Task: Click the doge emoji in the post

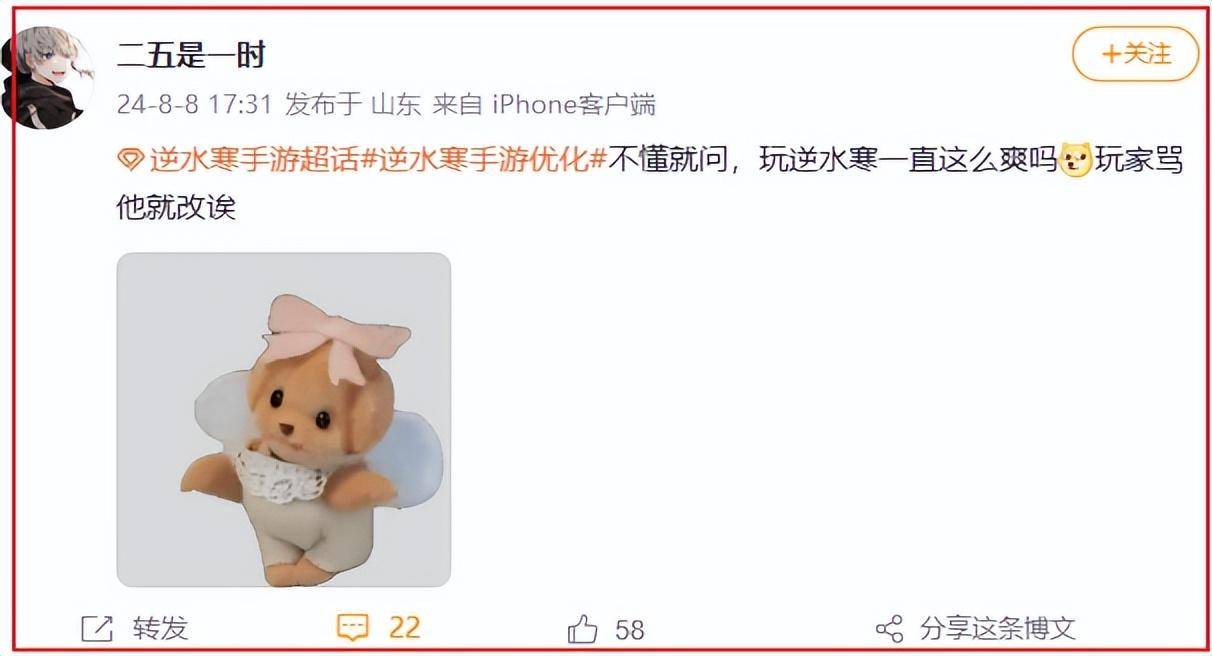Action: point(1076,160)
